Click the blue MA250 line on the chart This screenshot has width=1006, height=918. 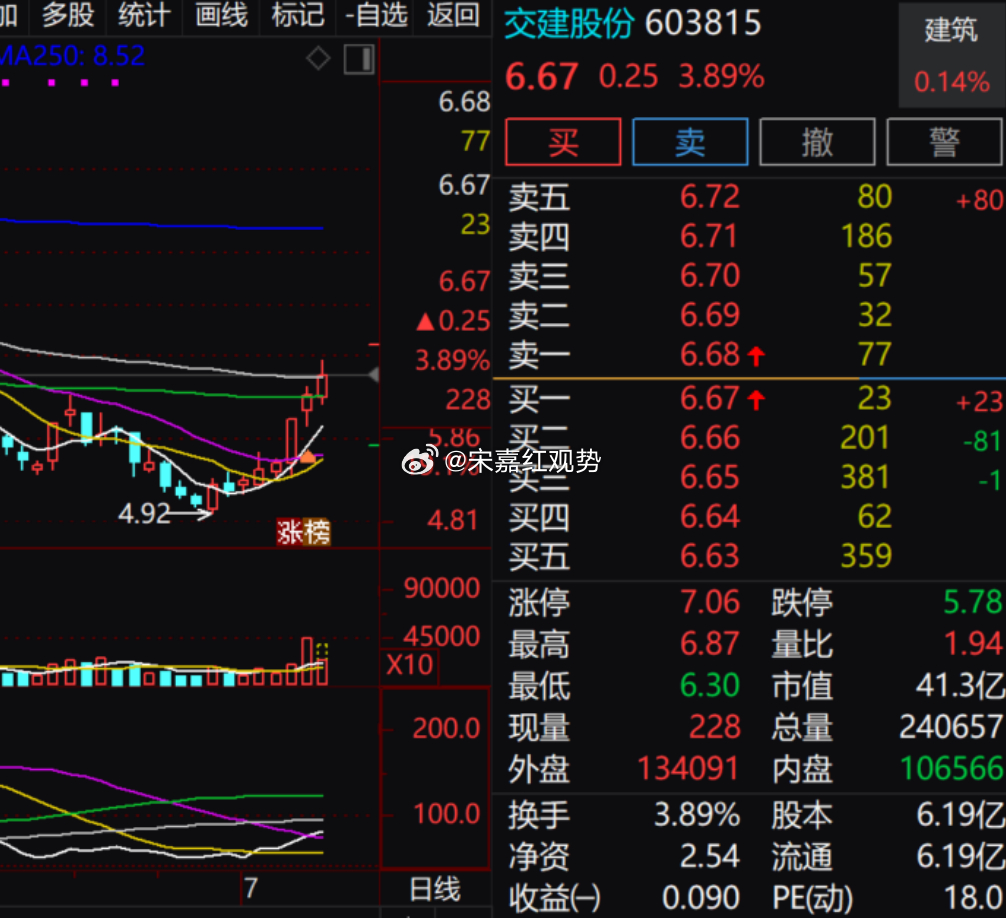(160, 225)
